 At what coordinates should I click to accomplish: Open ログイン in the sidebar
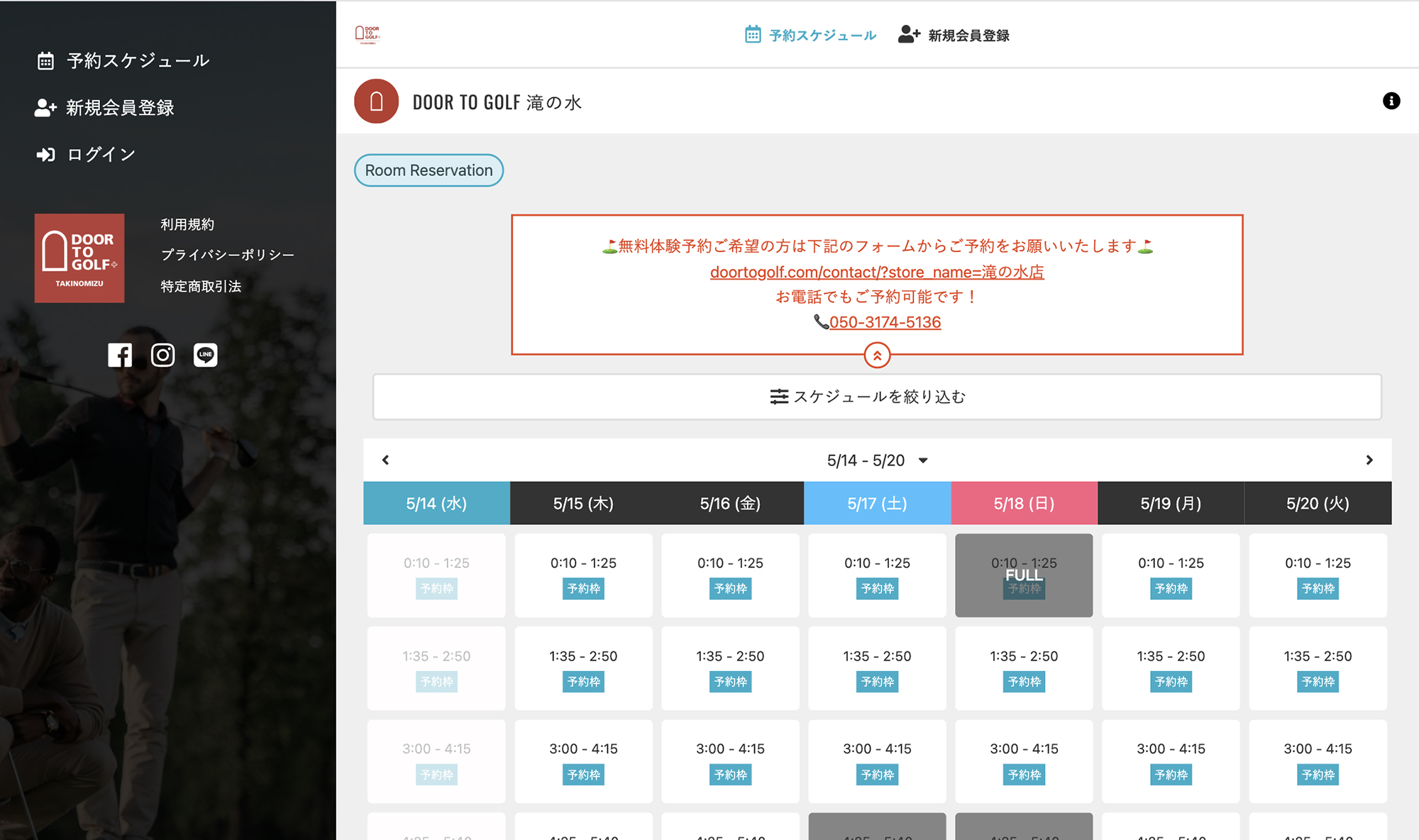(x=101, y=155)
